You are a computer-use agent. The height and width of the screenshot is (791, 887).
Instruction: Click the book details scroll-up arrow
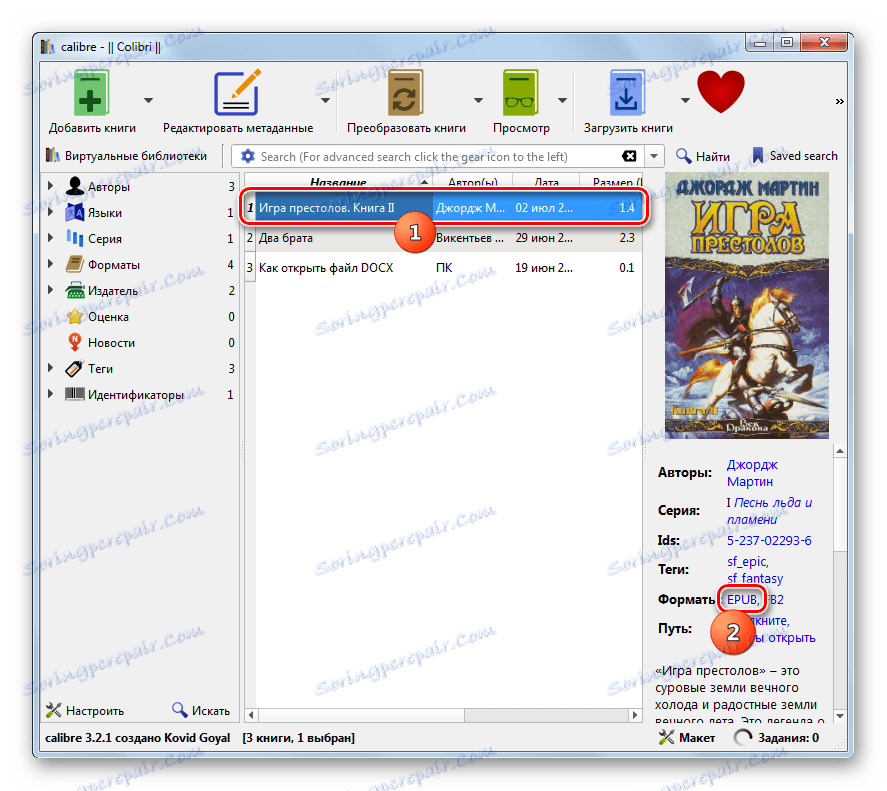(840, 451)
